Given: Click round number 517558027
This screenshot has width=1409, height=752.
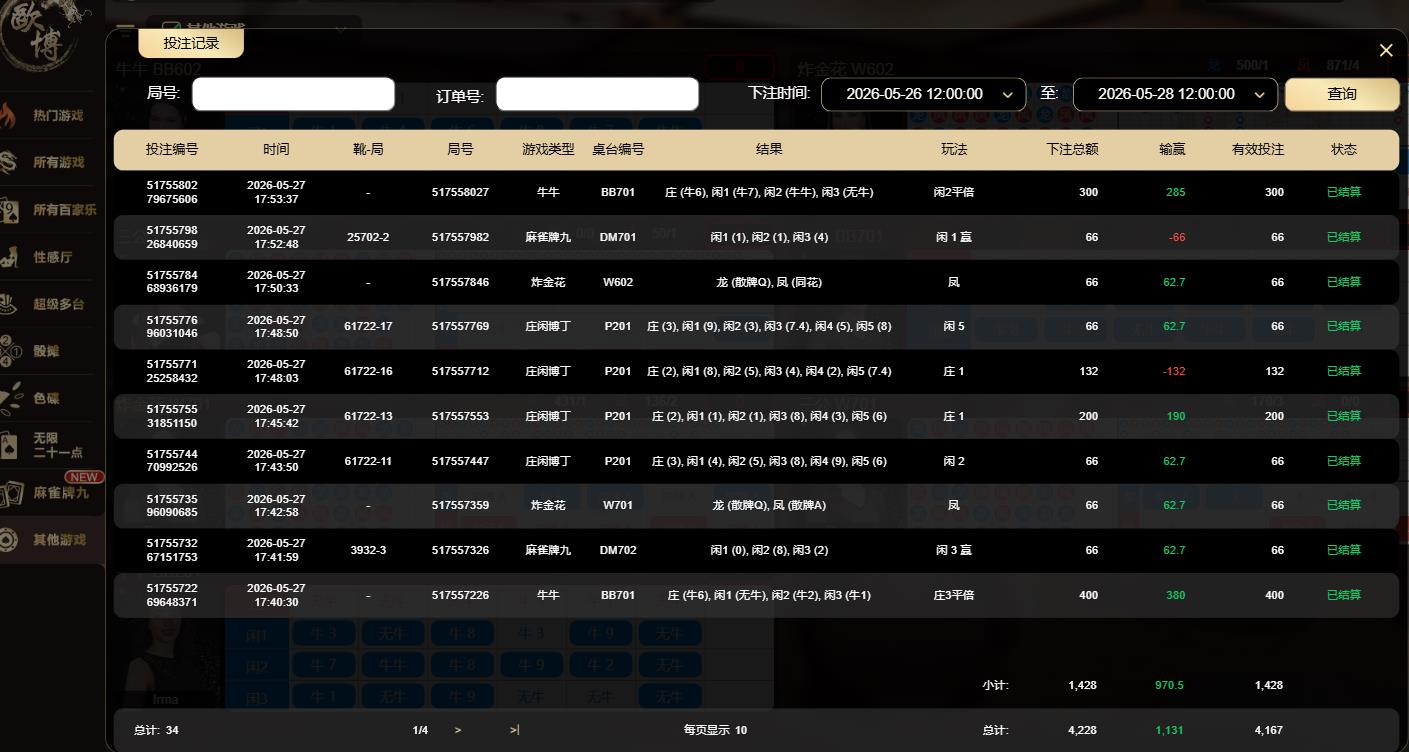Looking at the screenshot, I should (460, 192).
